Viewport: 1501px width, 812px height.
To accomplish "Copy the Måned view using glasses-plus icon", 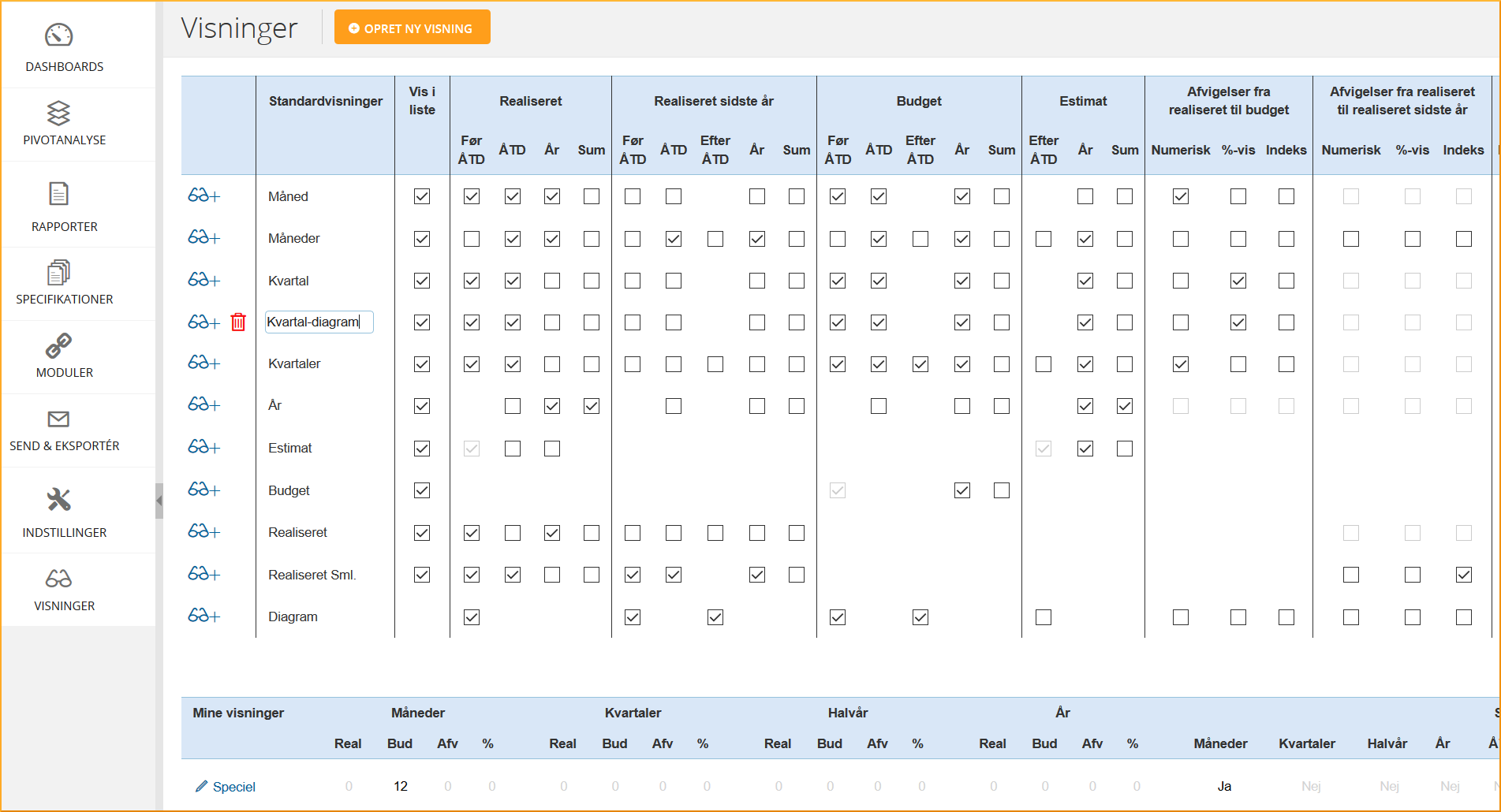I will [x=203, y=196].
